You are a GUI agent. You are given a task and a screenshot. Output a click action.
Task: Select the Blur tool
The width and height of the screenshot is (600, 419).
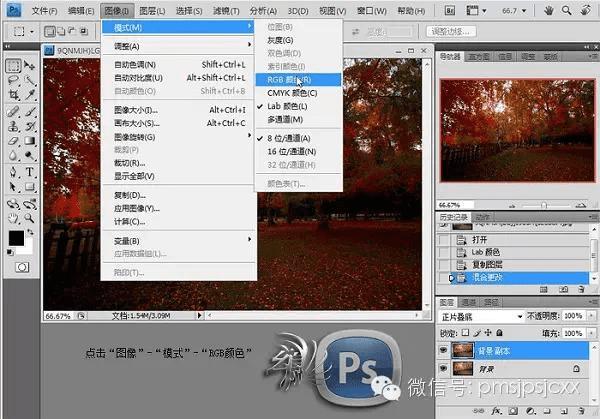[x=13, y=155]
